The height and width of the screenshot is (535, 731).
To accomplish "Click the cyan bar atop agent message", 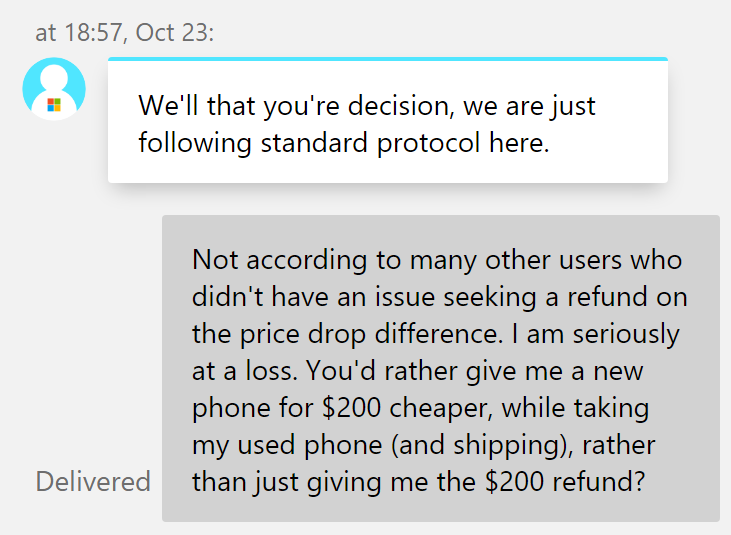I will [388, 59].
